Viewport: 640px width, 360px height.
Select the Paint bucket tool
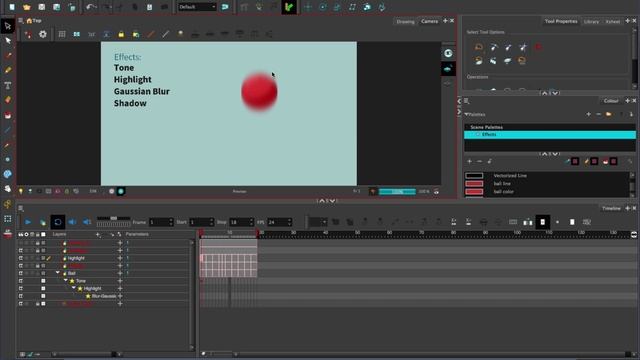8,115
